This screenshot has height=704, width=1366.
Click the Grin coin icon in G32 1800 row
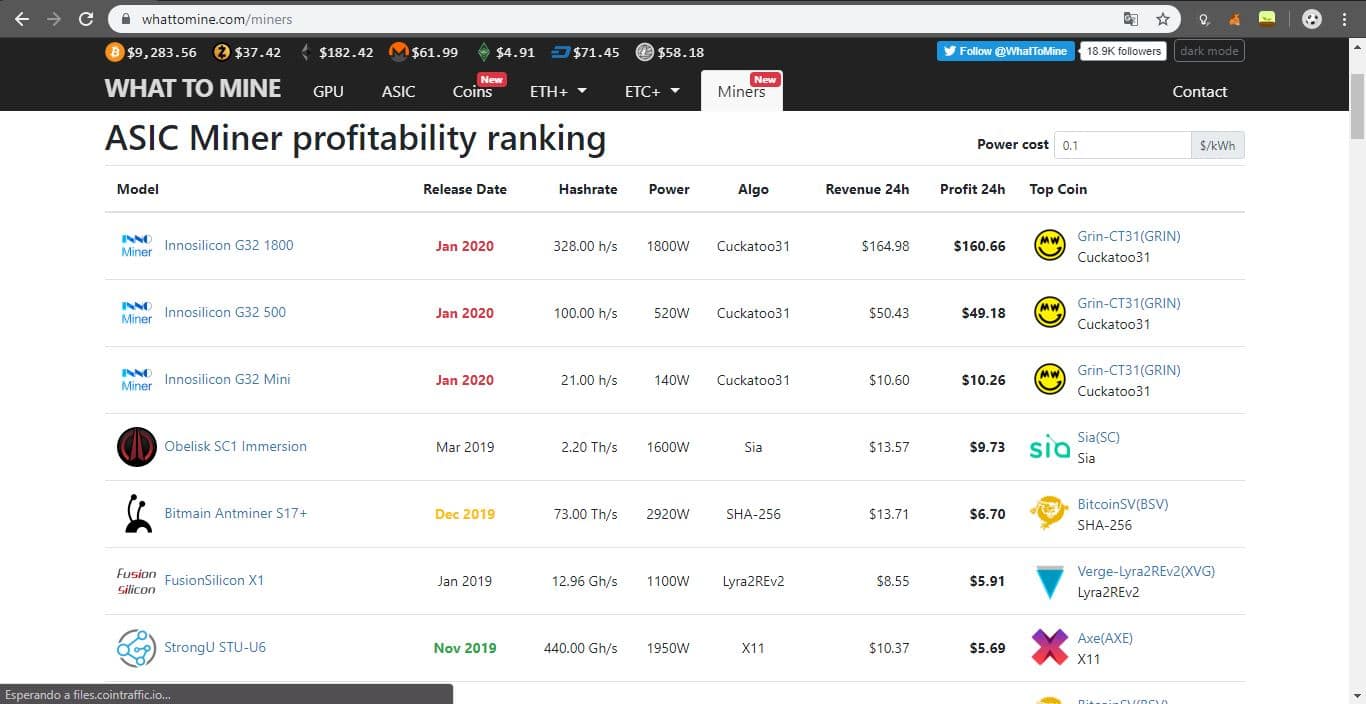[1049, 246]
